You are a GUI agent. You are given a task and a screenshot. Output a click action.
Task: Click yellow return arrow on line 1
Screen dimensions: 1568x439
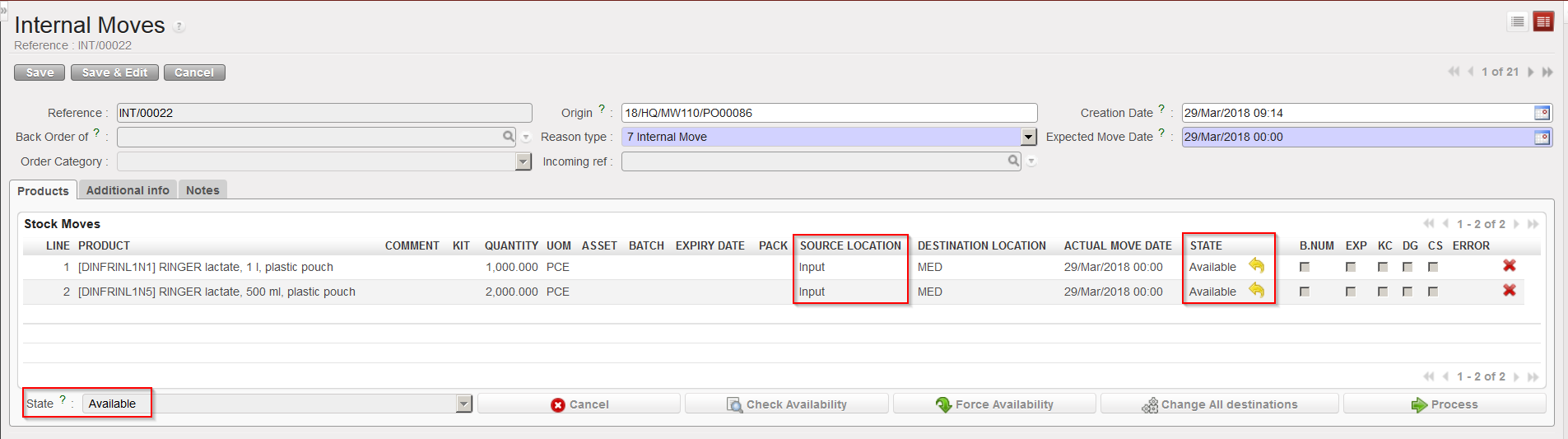click(x=1256, y=265)
